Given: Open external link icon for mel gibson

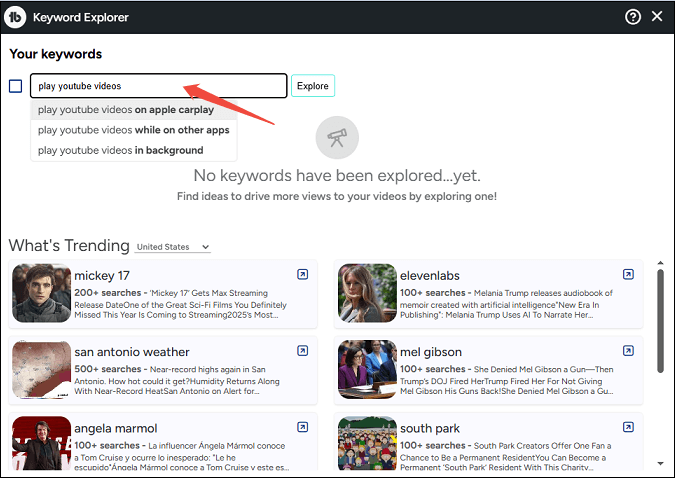Looking at the screenshot, I should 628,351.
